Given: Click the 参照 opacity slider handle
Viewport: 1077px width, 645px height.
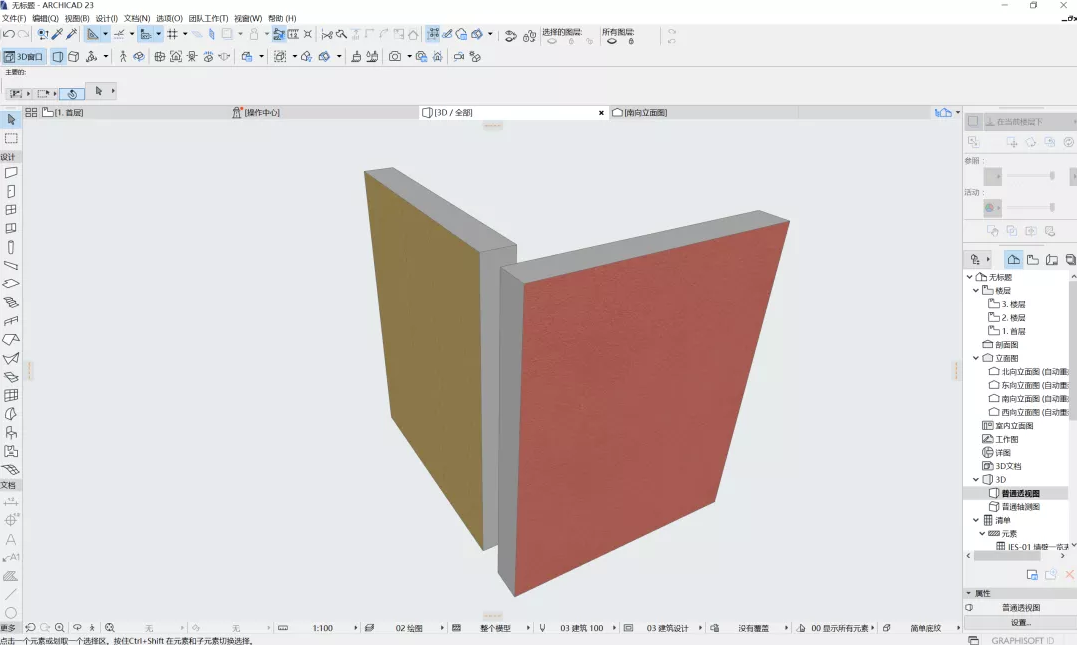Looking at the screenshot, I should 1052,176.
